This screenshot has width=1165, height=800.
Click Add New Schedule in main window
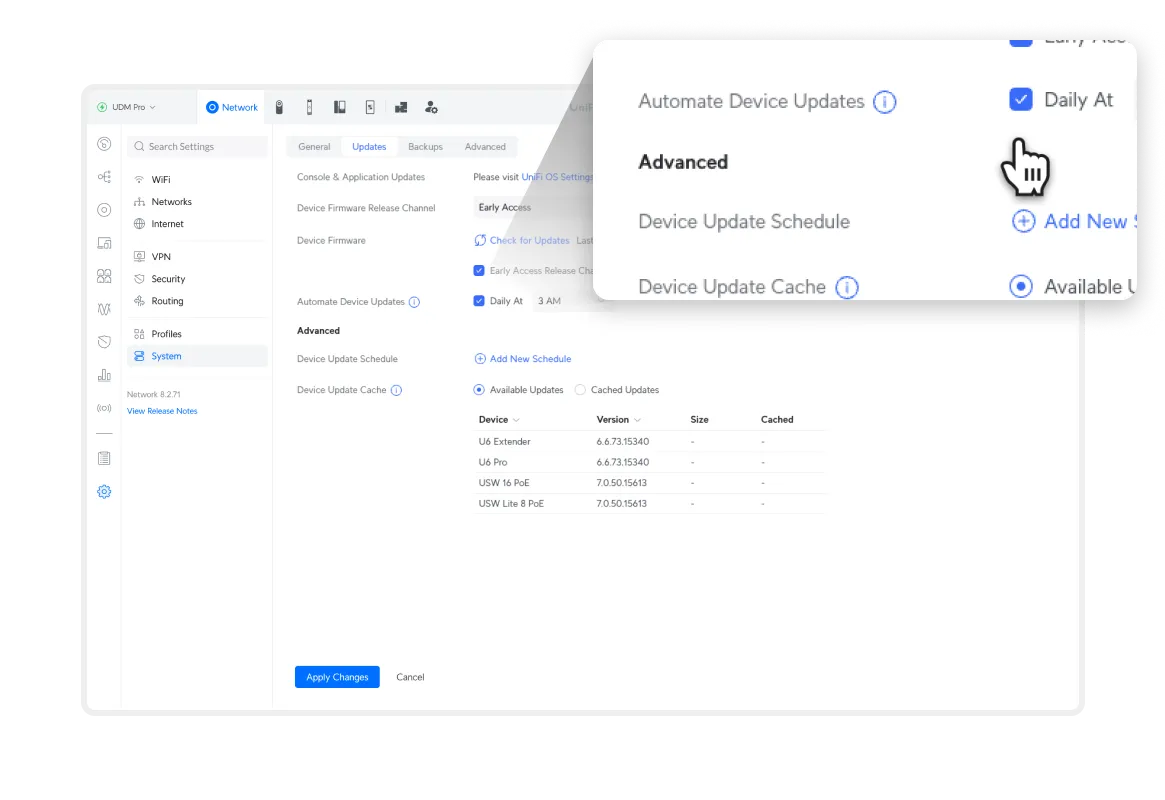(x=522, y=359)
